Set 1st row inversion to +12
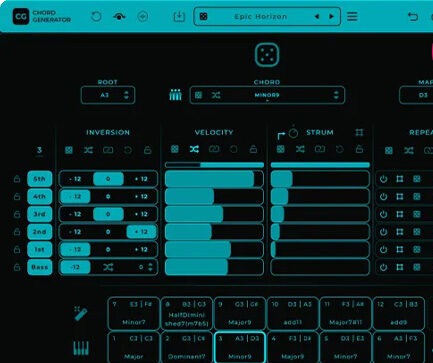433x363 pixels. click(x=141, y=249)
